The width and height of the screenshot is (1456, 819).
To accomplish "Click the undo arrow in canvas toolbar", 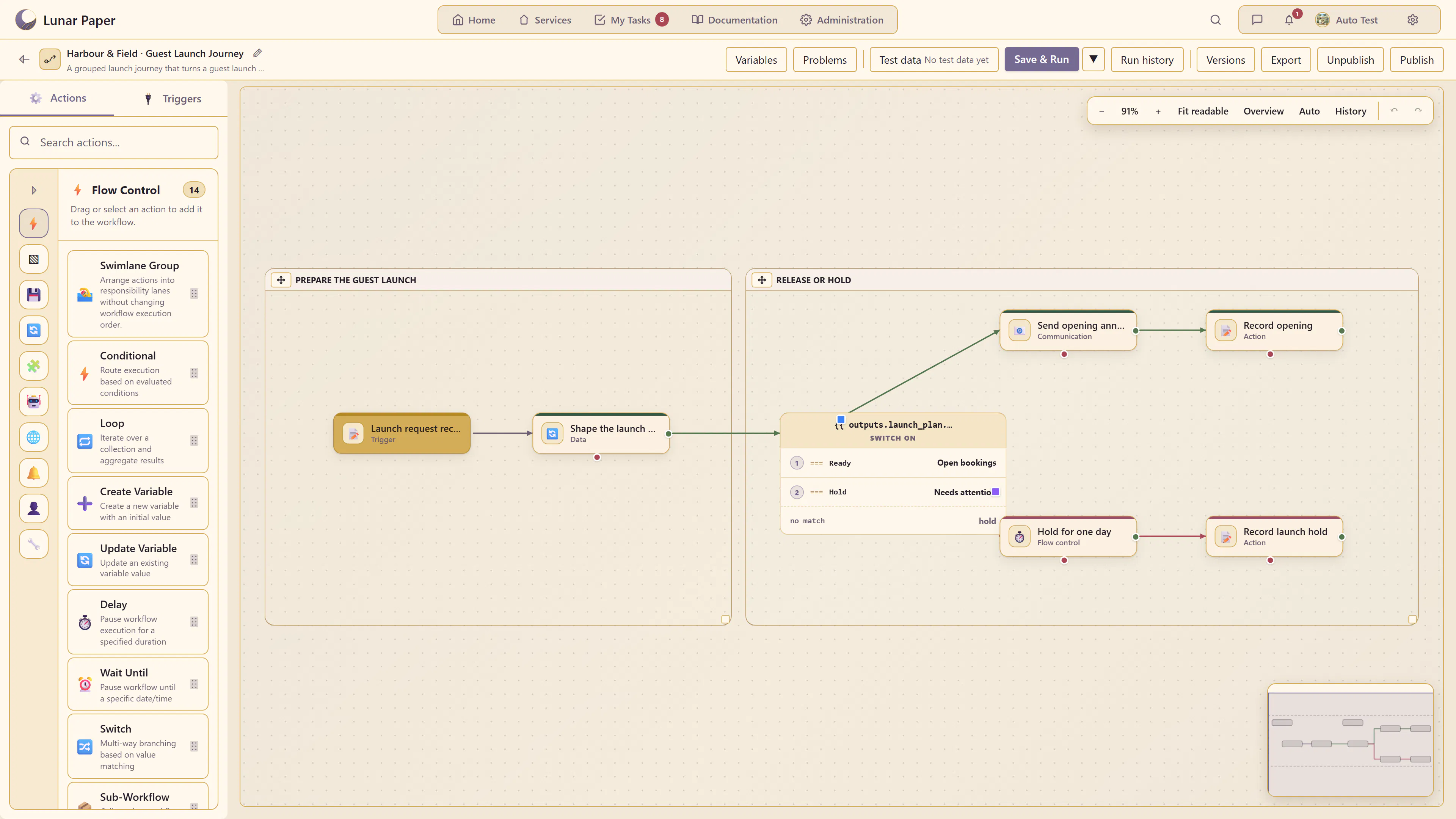I will [x=1394, y=111].
